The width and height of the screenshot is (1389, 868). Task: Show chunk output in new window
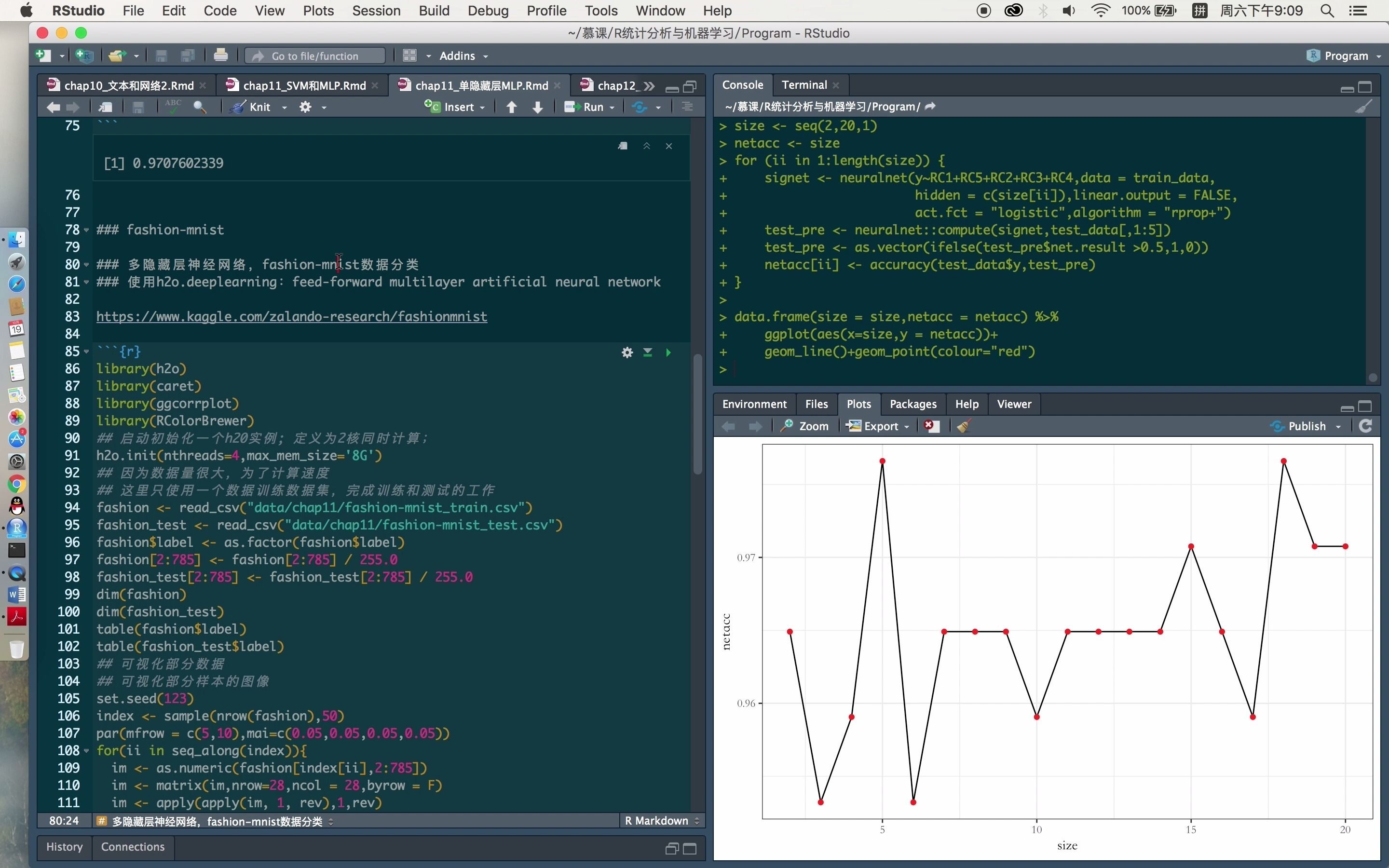623,147
